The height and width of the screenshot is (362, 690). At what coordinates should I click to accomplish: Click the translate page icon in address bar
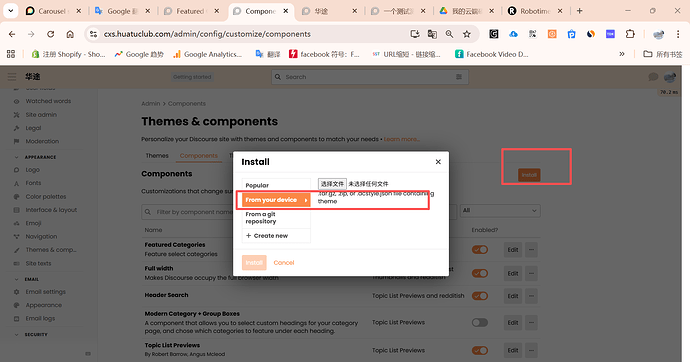pos(432,34)
